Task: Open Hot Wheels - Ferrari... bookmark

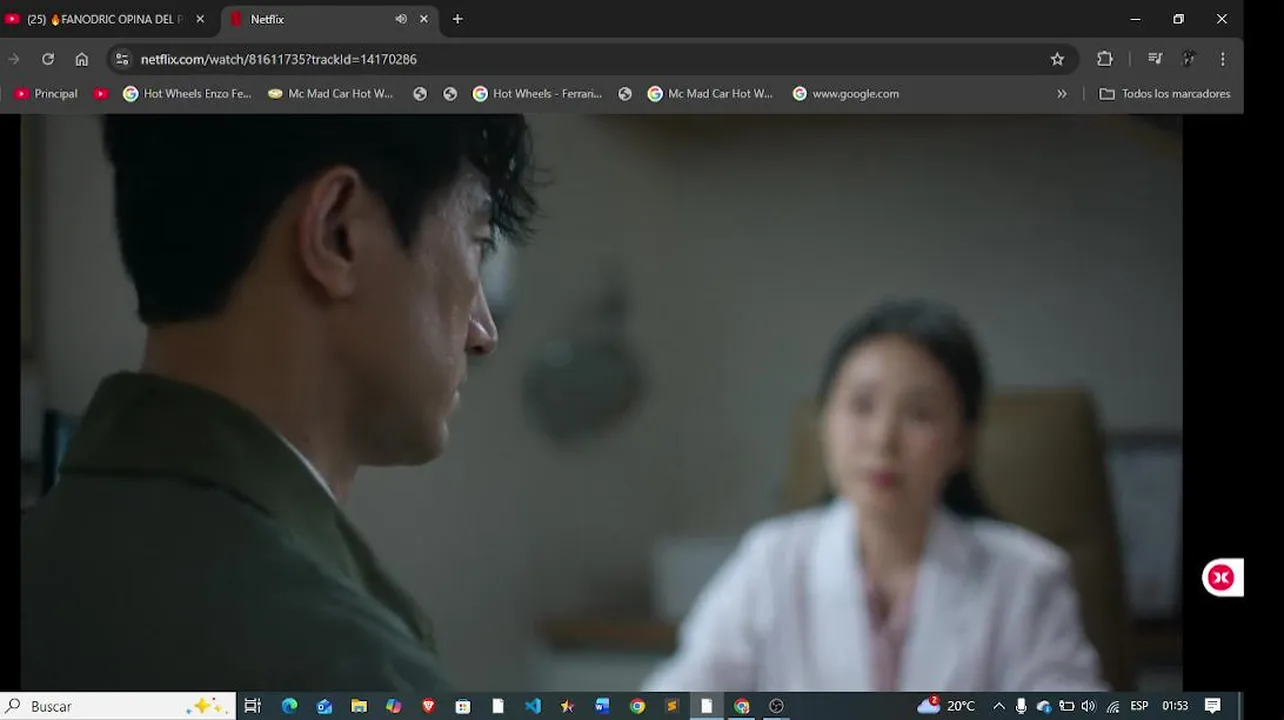Action: 538,93
